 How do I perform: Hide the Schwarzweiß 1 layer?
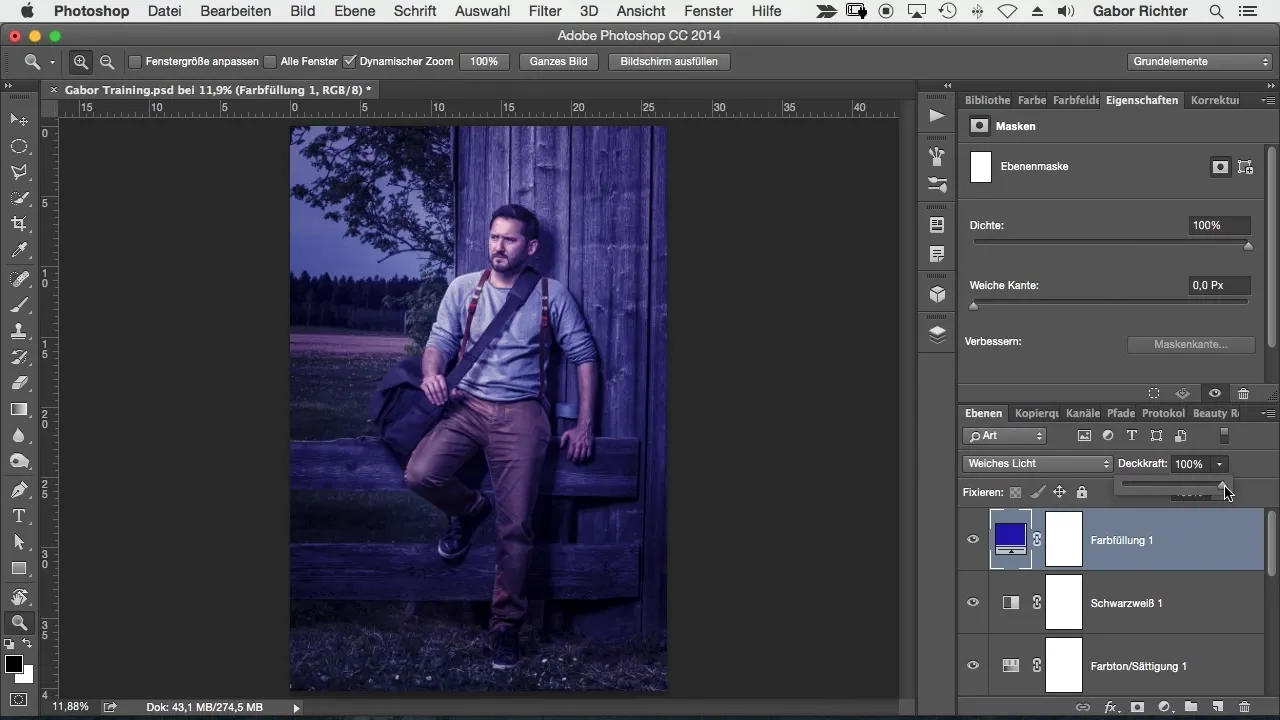[972, 603]
